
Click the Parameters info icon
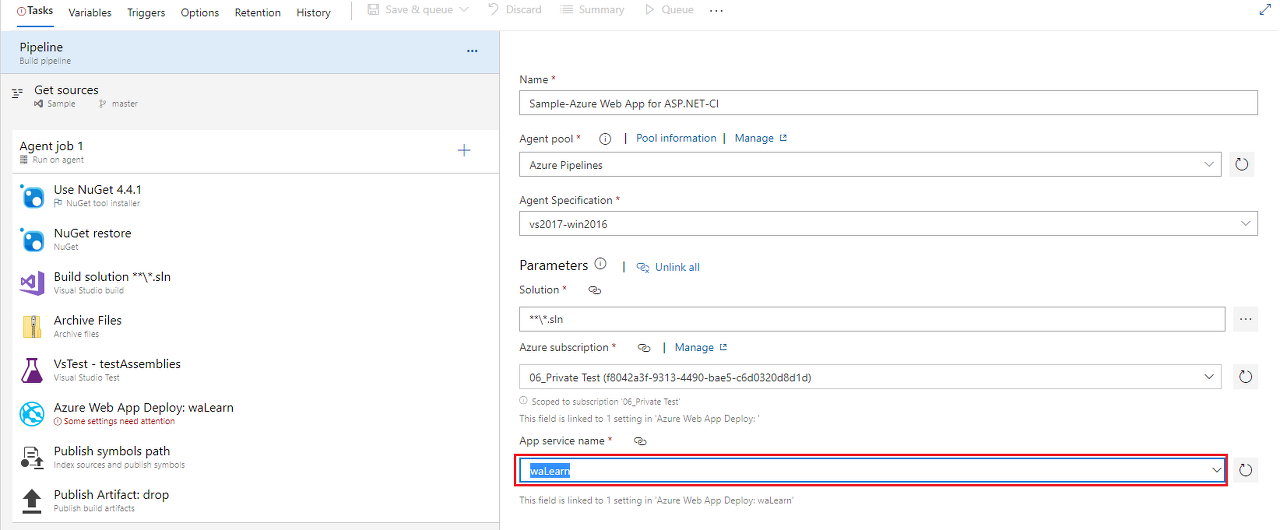[600, 264]
